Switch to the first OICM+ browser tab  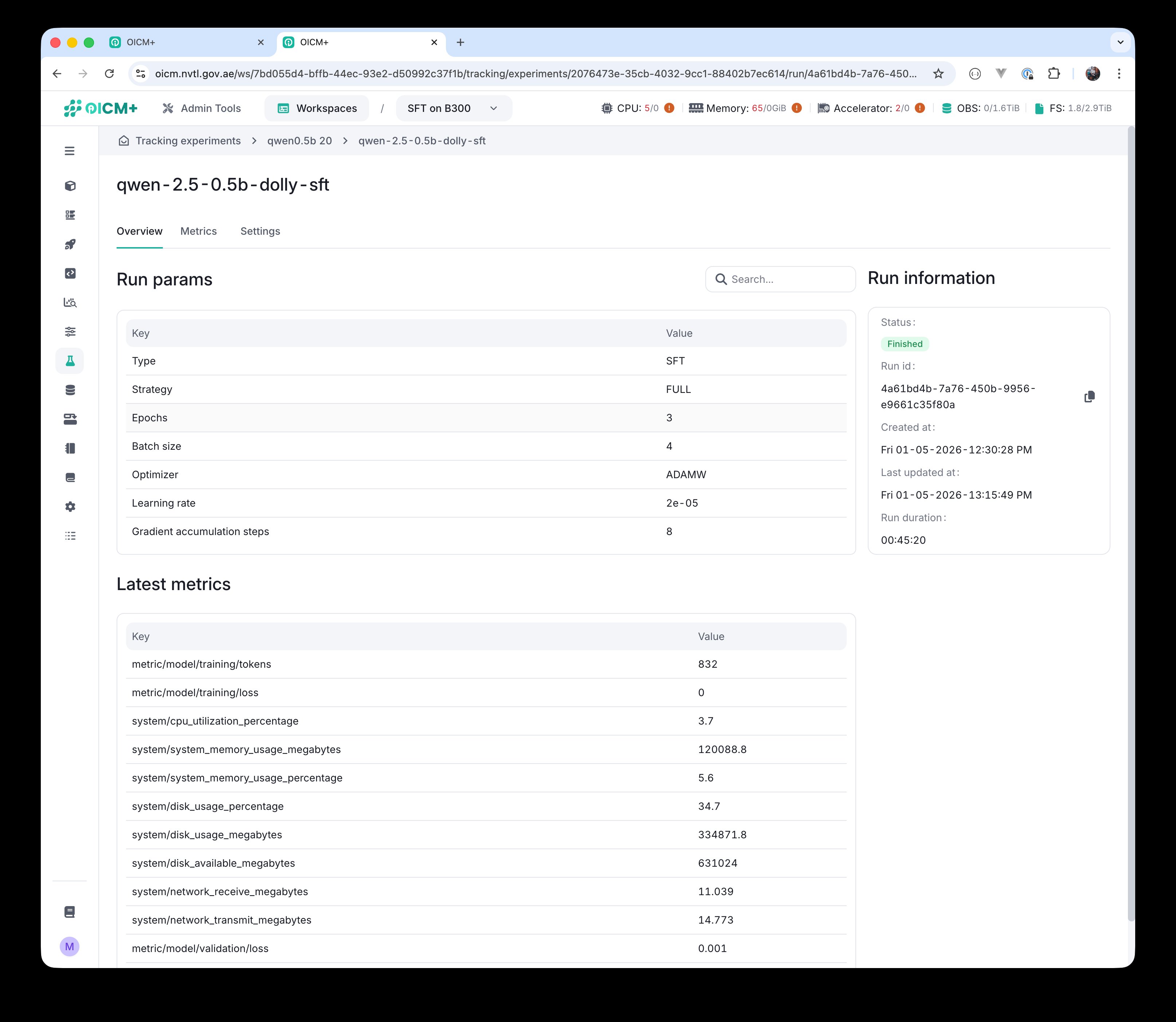coord(188,42)
